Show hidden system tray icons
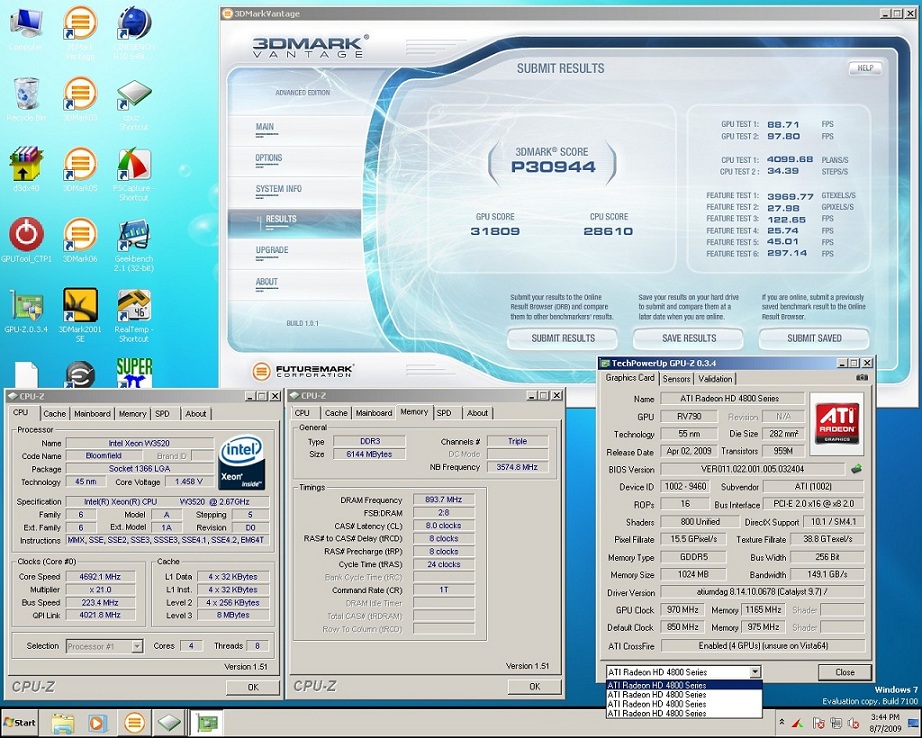Viewport: 922px width, 738px height. click(781, 722)
